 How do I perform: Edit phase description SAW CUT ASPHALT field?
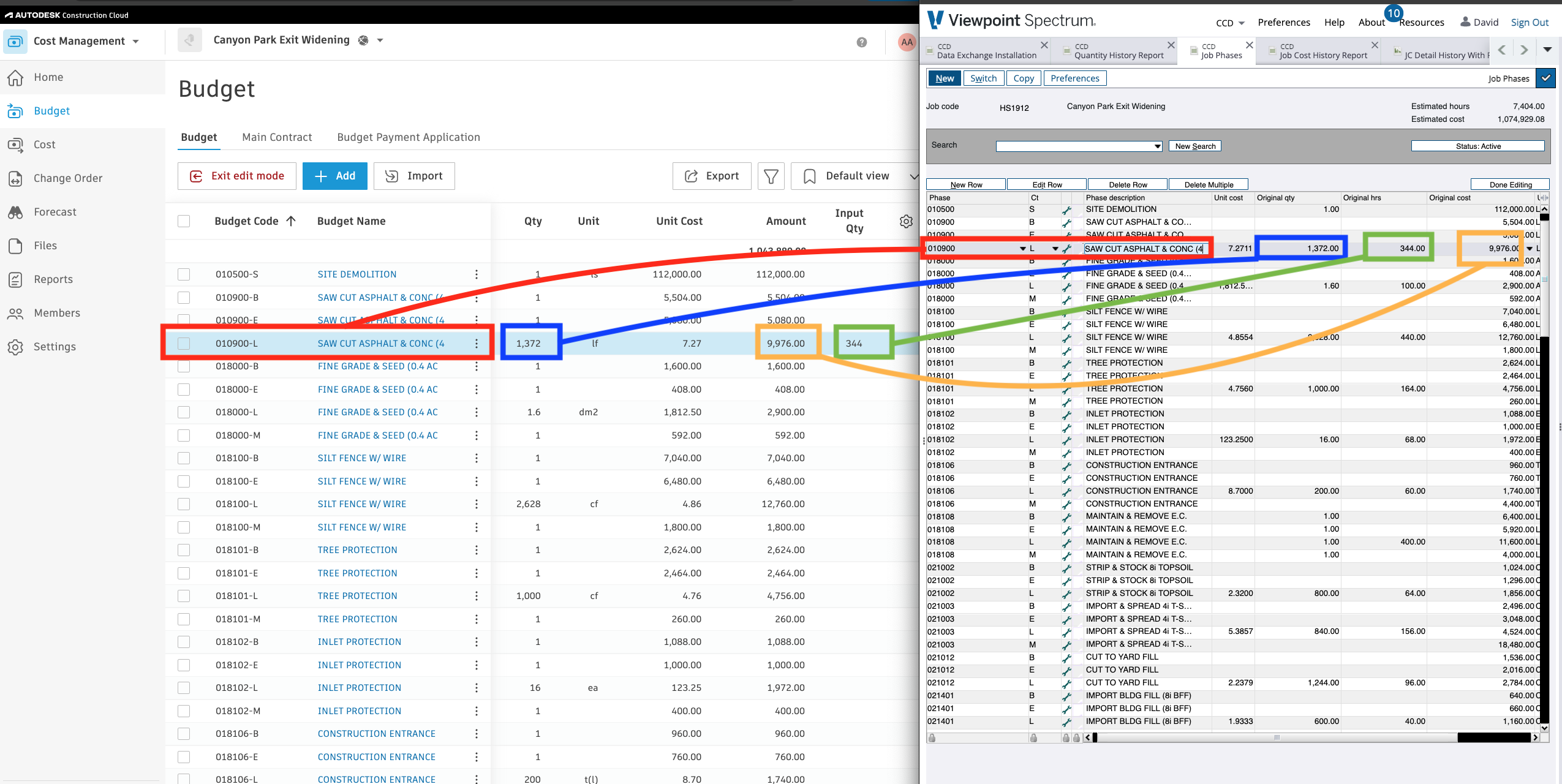[x=1145, y=249]
